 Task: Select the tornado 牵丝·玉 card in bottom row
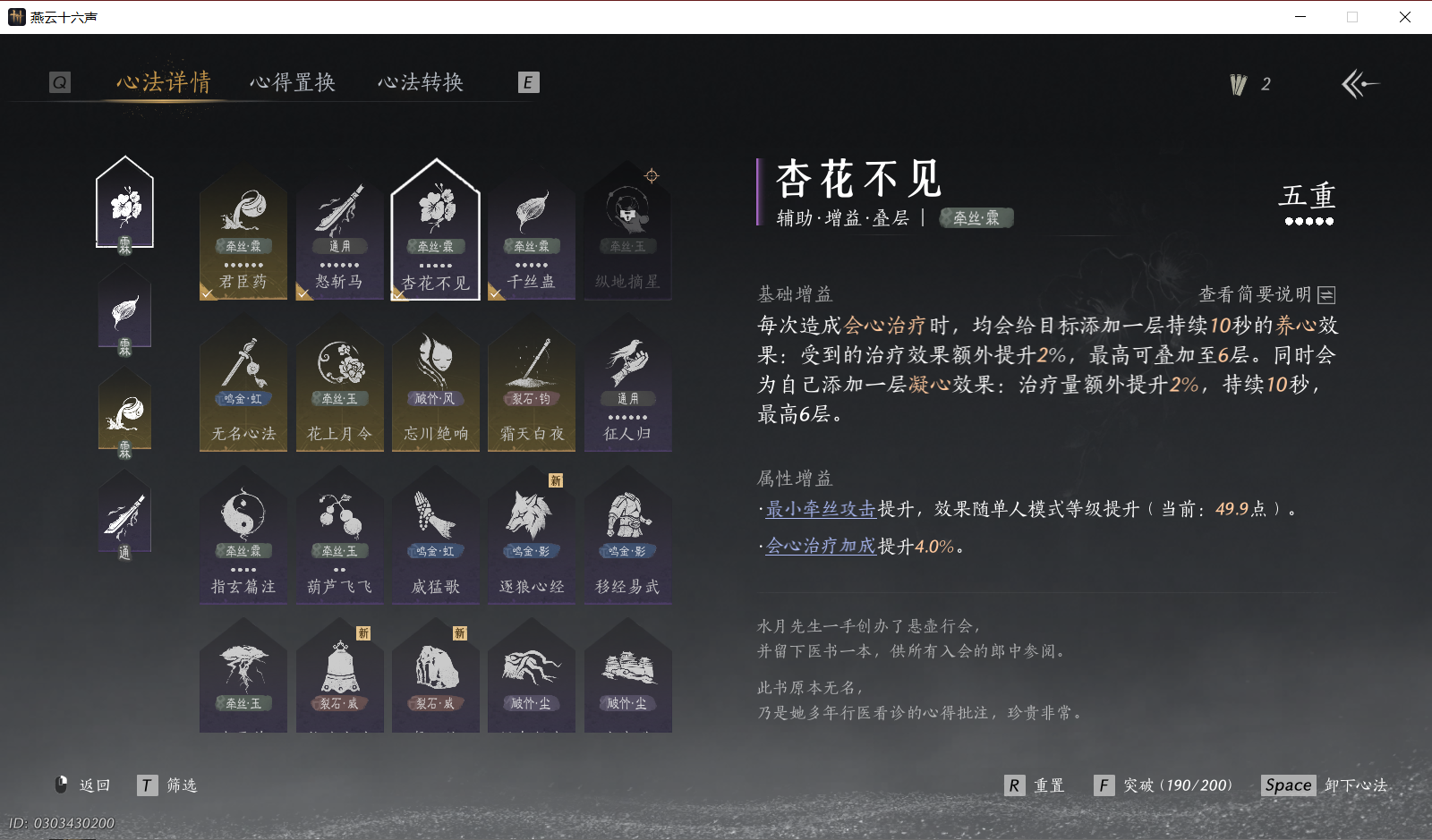click(x=243, y=676)
